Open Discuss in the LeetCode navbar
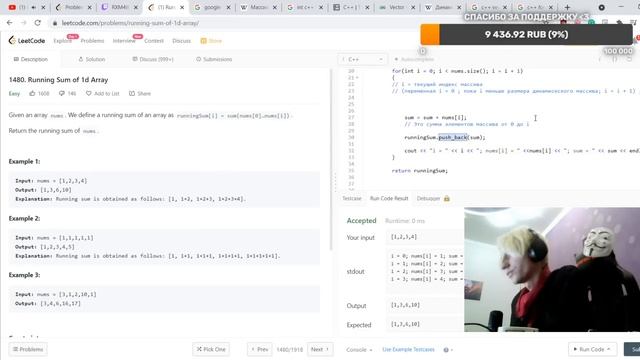The width and height of the screenshot is (640, 360). pyautogui.click(x=182, y=41)
